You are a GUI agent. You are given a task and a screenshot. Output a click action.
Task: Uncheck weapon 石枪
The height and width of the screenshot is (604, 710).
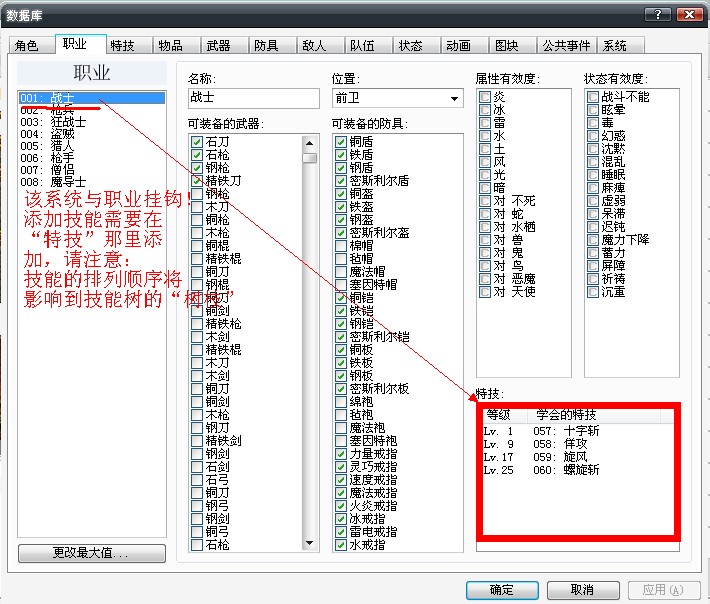tap(197, 155)
